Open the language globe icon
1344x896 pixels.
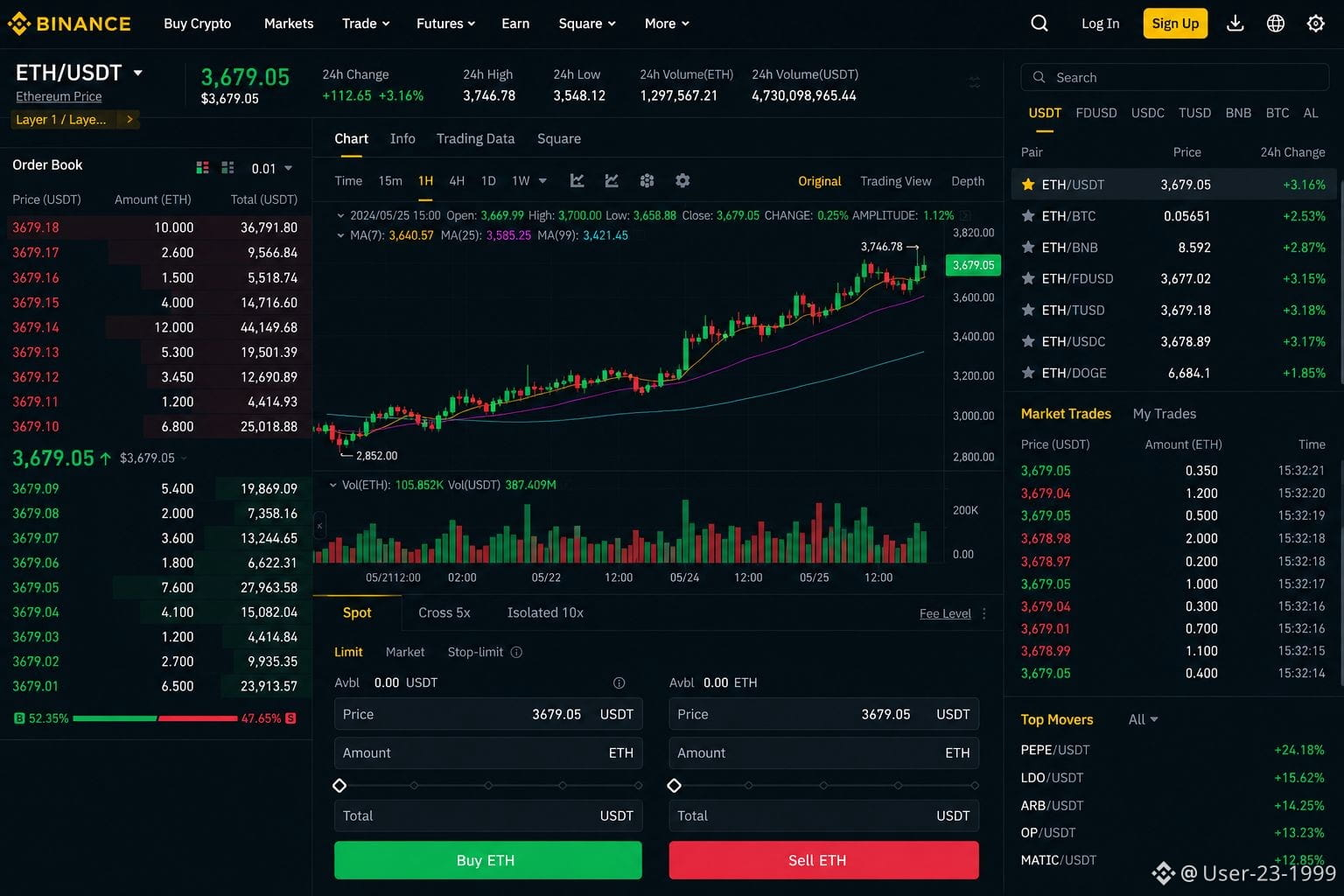point(1276,24)
